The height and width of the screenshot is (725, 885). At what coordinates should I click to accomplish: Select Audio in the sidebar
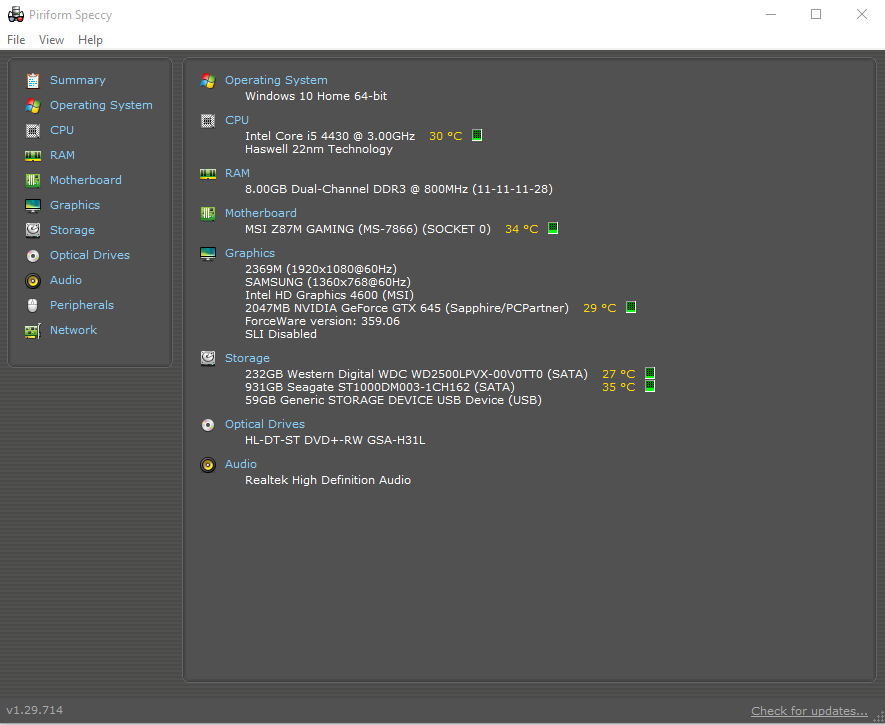(x=65, y=280)
